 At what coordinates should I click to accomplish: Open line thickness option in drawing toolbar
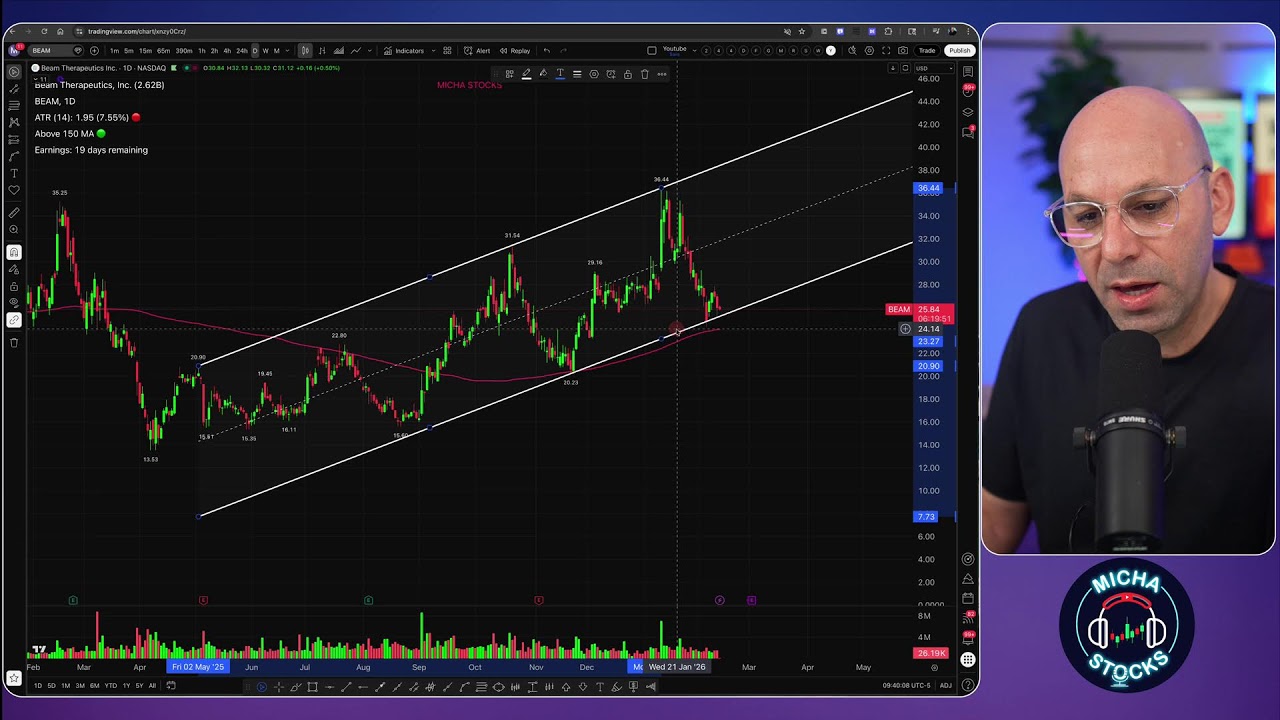point(577,74)
